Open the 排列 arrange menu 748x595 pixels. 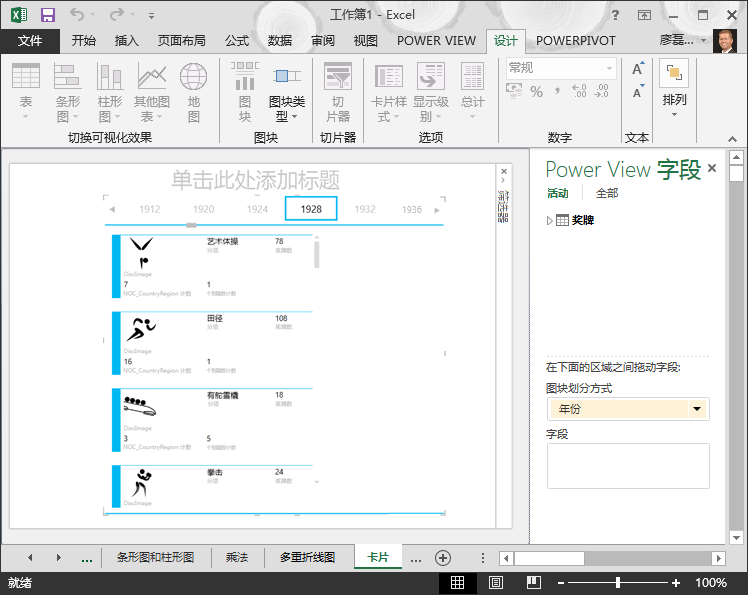tap(674, 89)
